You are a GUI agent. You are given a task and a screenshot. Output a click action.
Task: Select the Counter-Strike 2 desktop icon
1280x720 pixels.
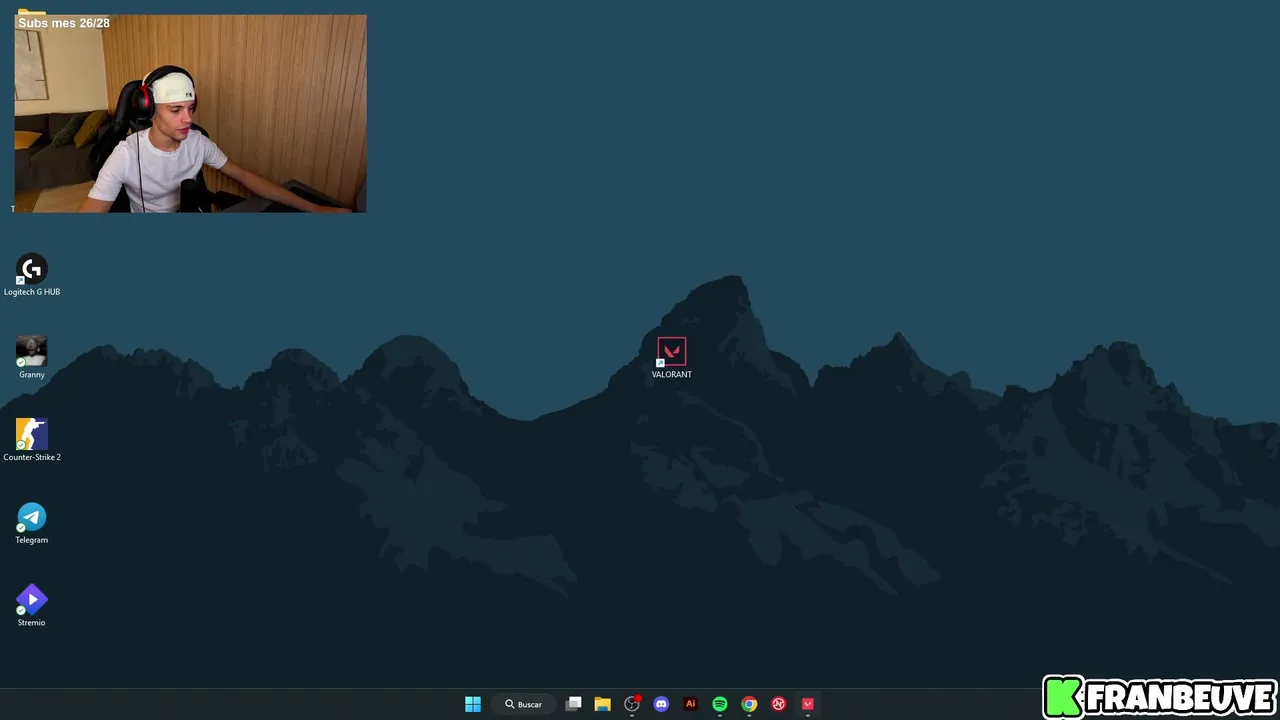pos(32,440)
